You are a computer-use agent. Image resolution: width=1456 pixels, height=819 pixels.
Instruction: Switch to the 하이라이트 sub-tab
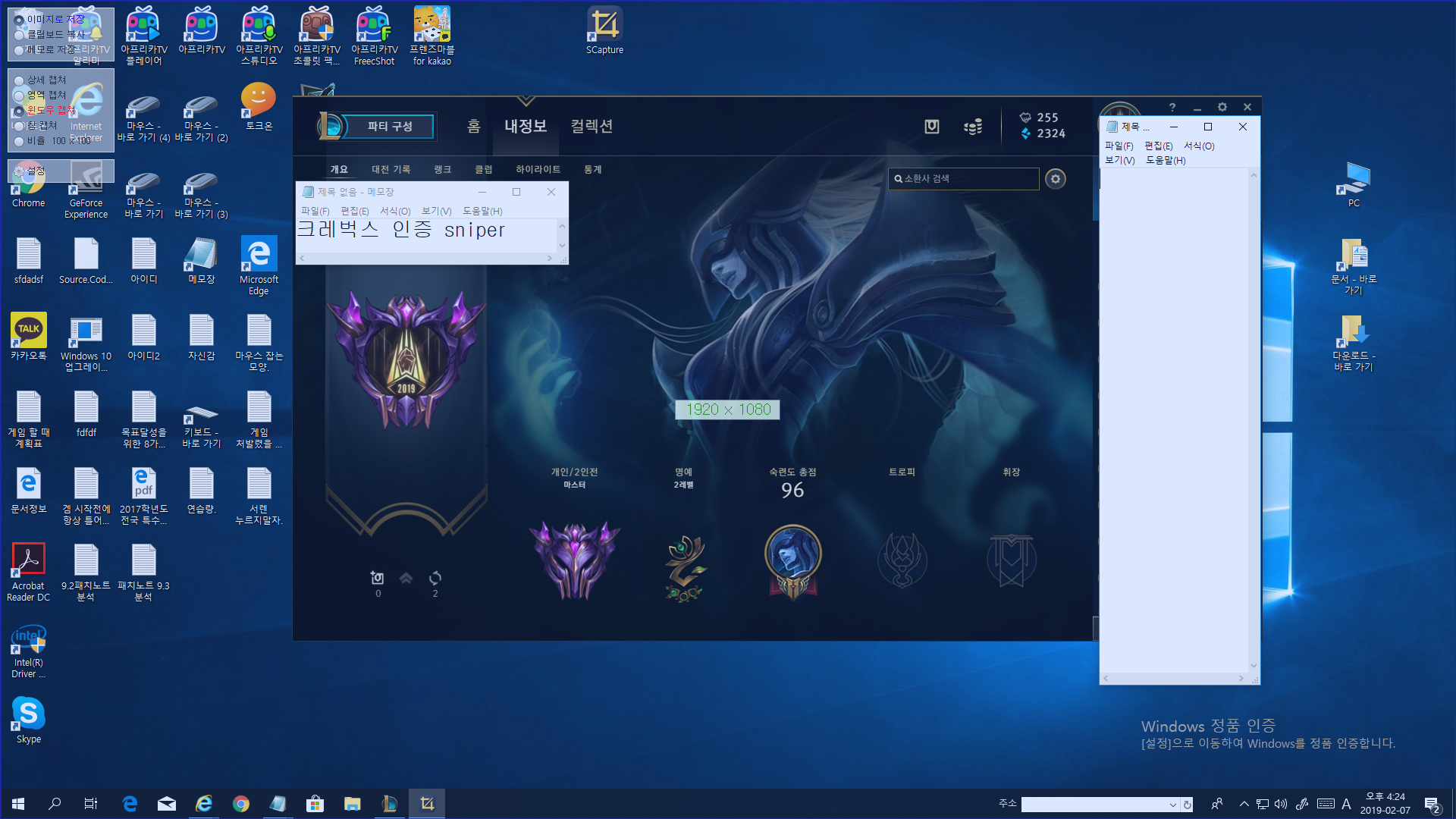pos(538,169)
